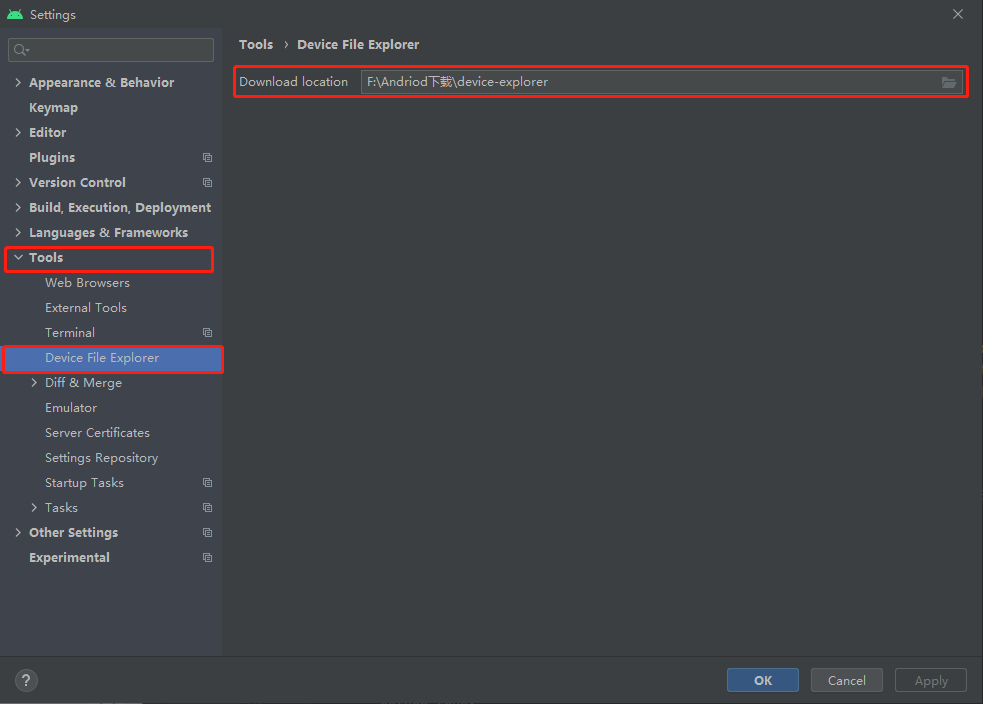Viewport: 983px width, 704px height.
Task: Select Tasks label under Tools
Action: click(61, 508)
